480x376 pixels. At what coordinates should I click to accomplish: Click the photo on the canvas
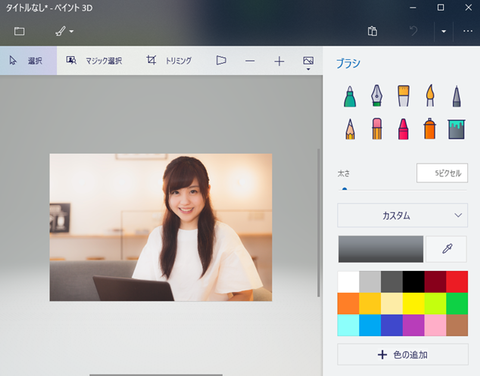tap(161, 227)
